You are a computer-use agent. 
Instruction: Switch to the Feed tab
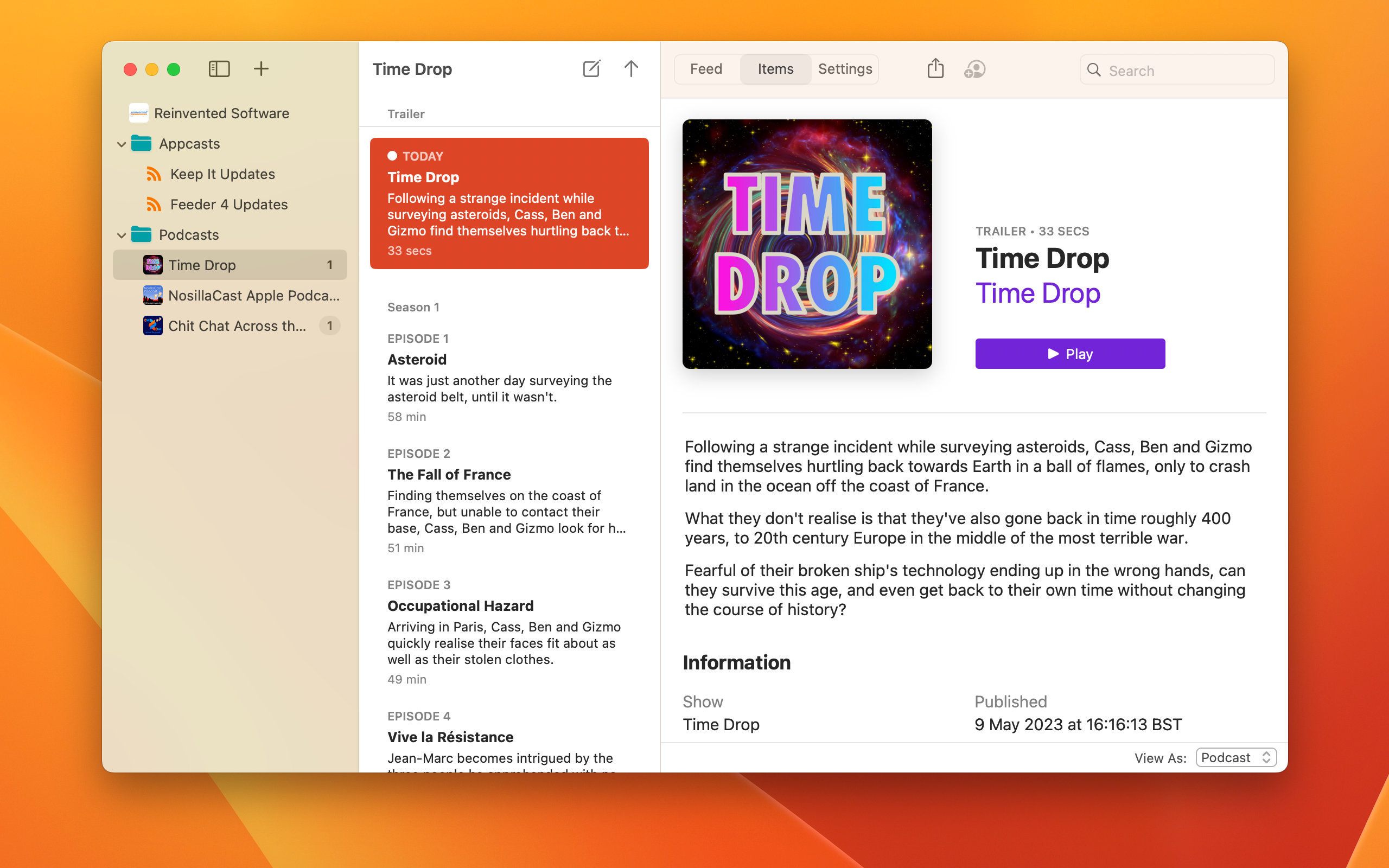[x=706, y=69]
